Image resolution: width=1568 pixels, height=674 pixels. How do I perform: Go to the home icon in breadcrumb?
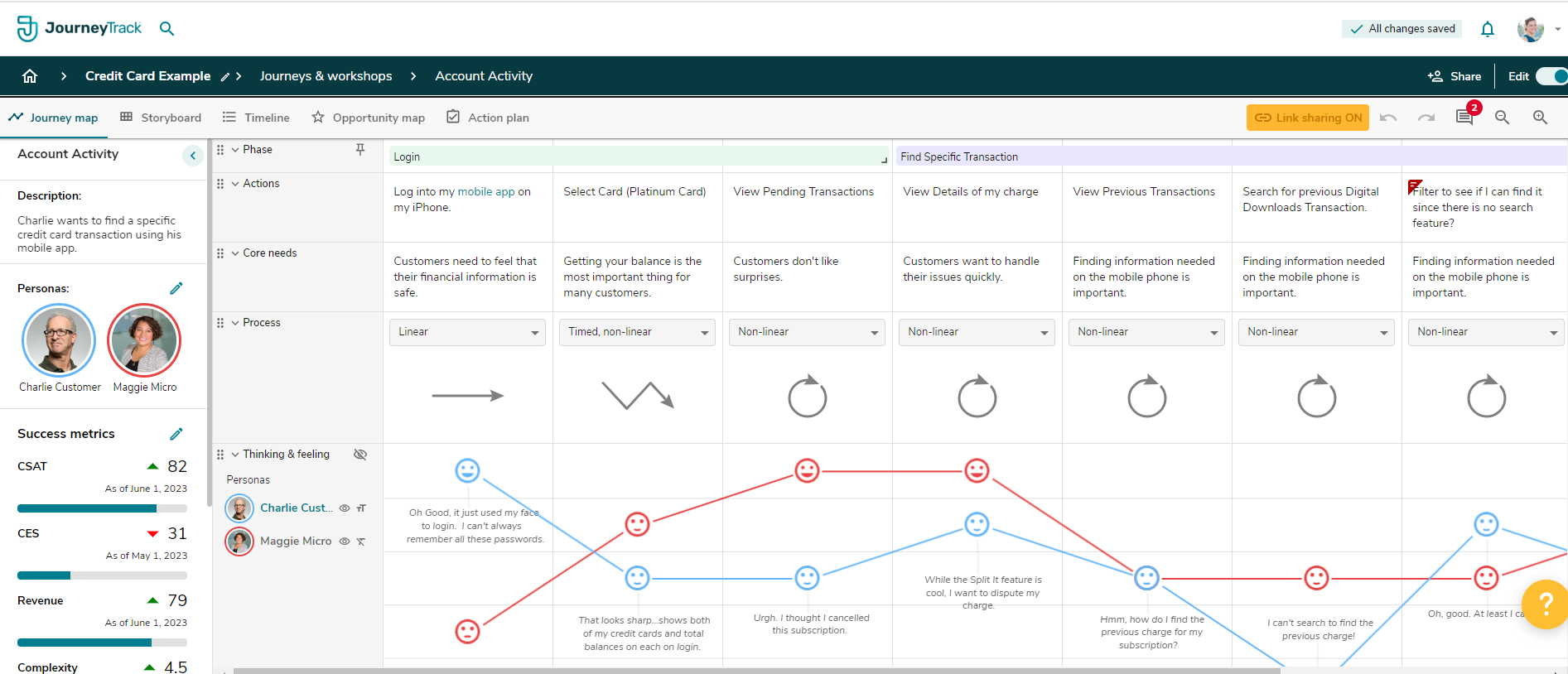[30, 76]
